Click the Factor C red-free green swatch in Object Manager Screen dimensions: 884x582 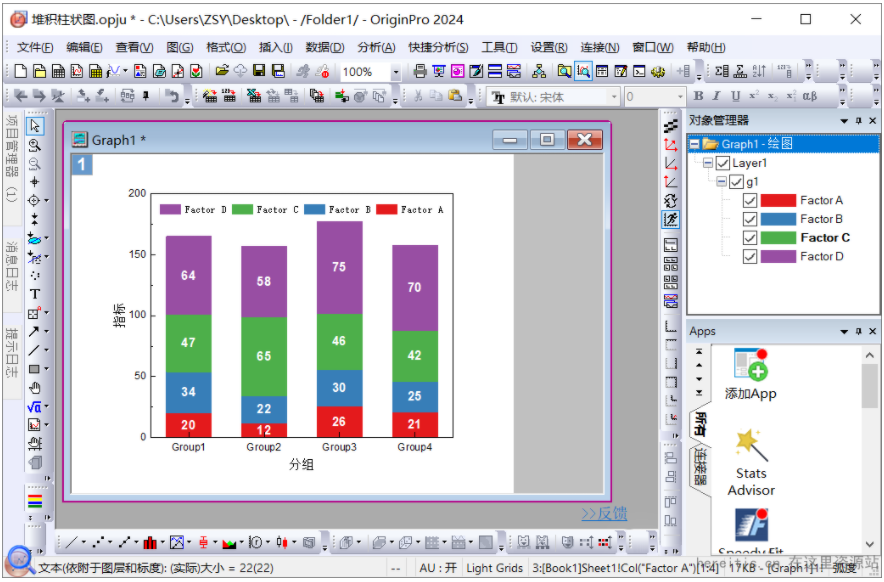point(778,238)
